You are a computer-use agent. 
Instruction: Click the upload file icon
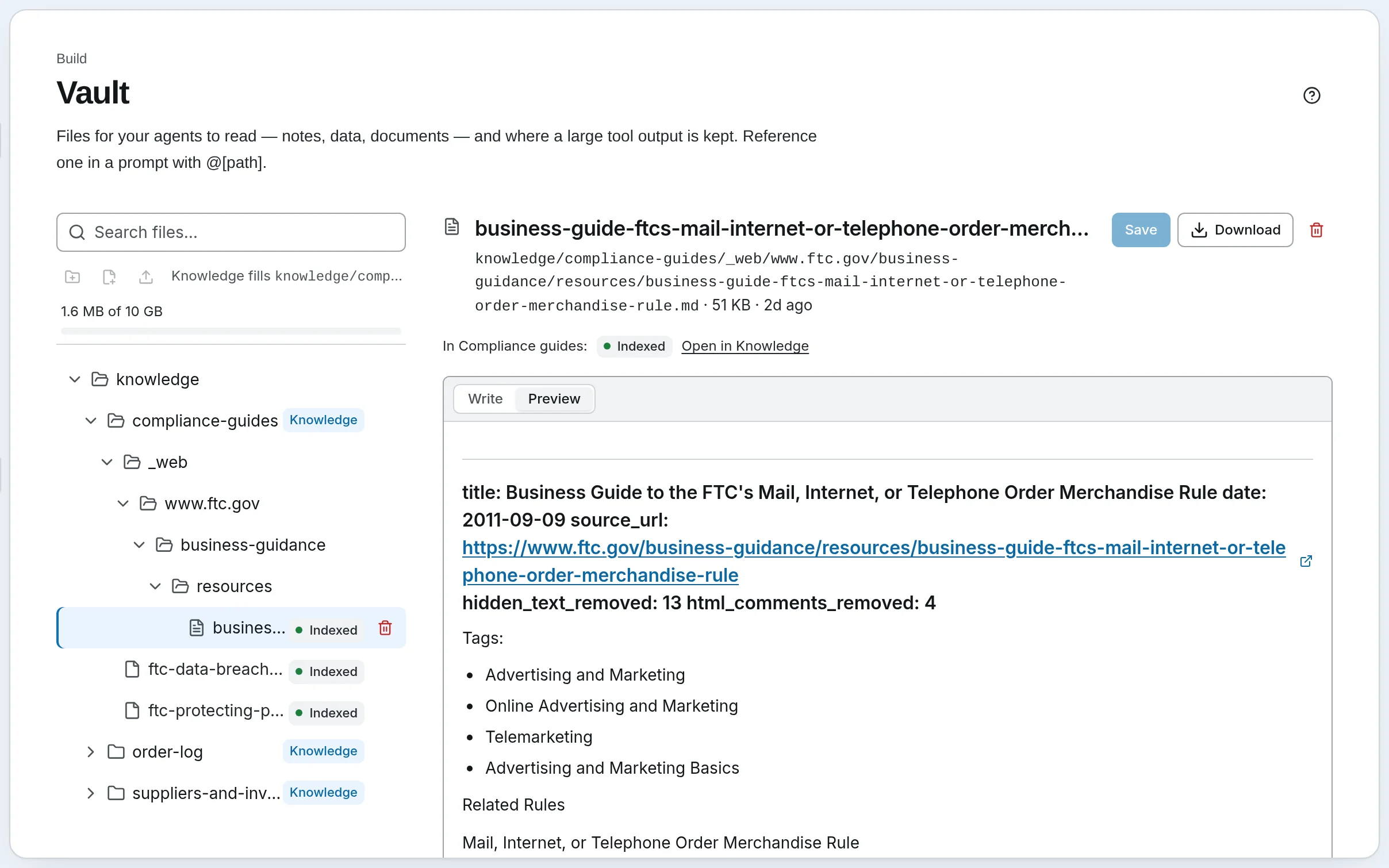(x=146, y=277)
